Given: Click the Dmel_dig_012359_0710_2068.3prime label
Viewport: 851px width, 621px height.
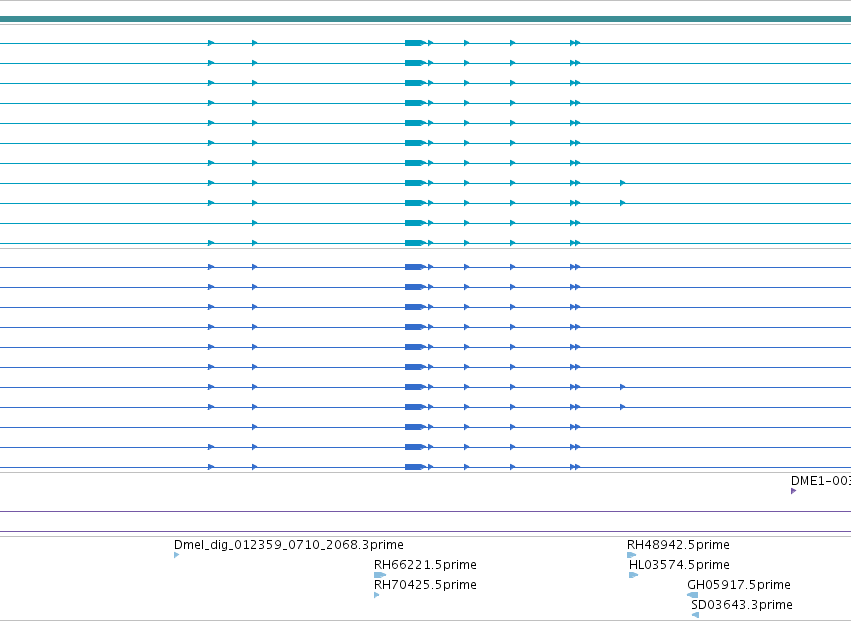Looking at the screenshot, I should click(x=289, y=544).
